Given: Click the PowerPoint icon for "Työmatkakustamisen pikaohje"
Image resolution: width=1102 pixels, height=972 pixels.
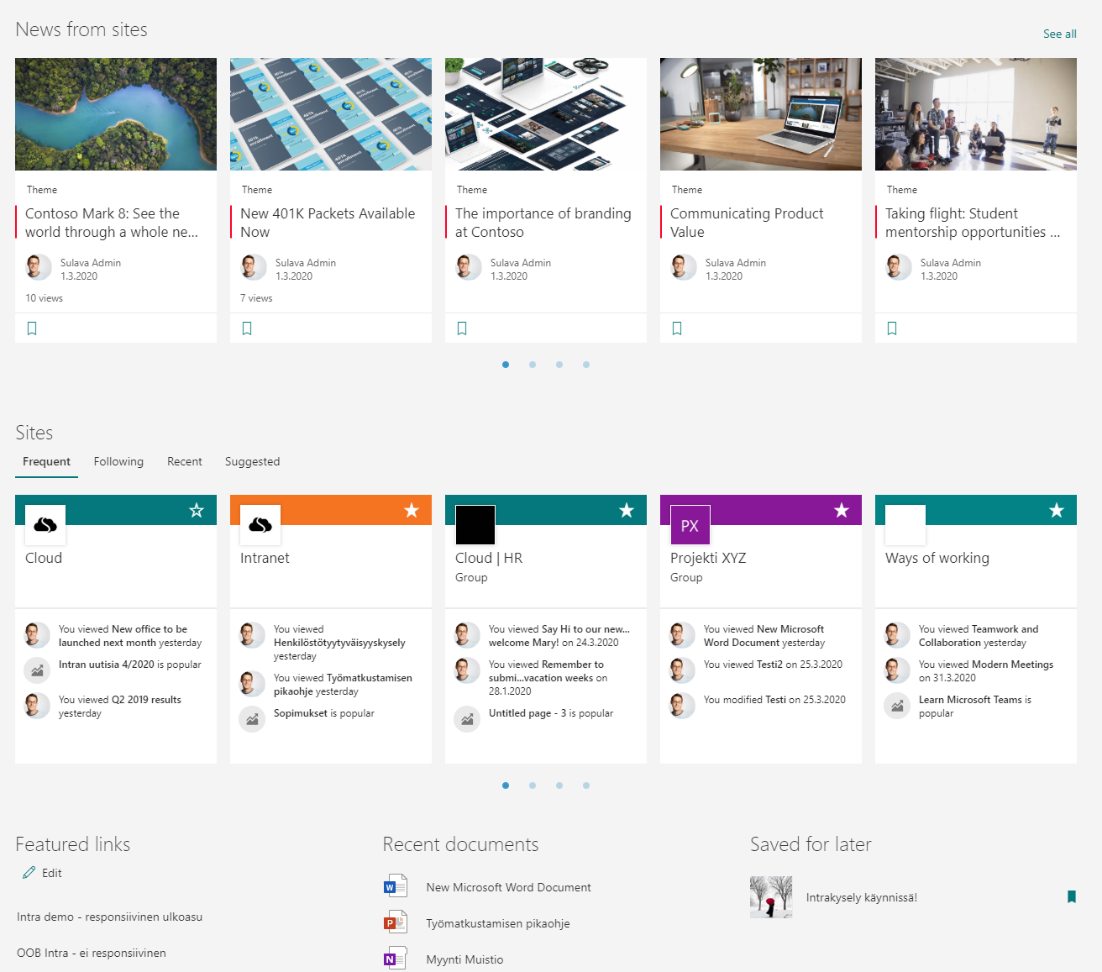Looking at the screenshot, I should click(x=396, y=923).
